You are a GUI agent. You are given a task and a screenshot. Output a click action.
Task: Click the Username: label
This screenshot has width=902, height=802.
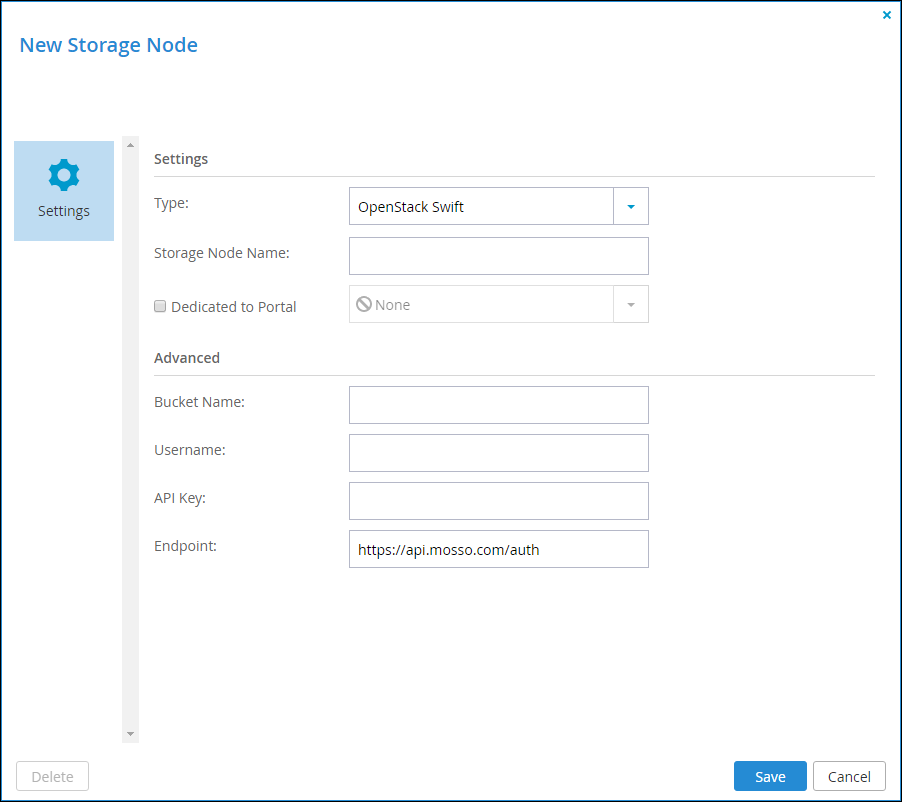coord(190,450)
